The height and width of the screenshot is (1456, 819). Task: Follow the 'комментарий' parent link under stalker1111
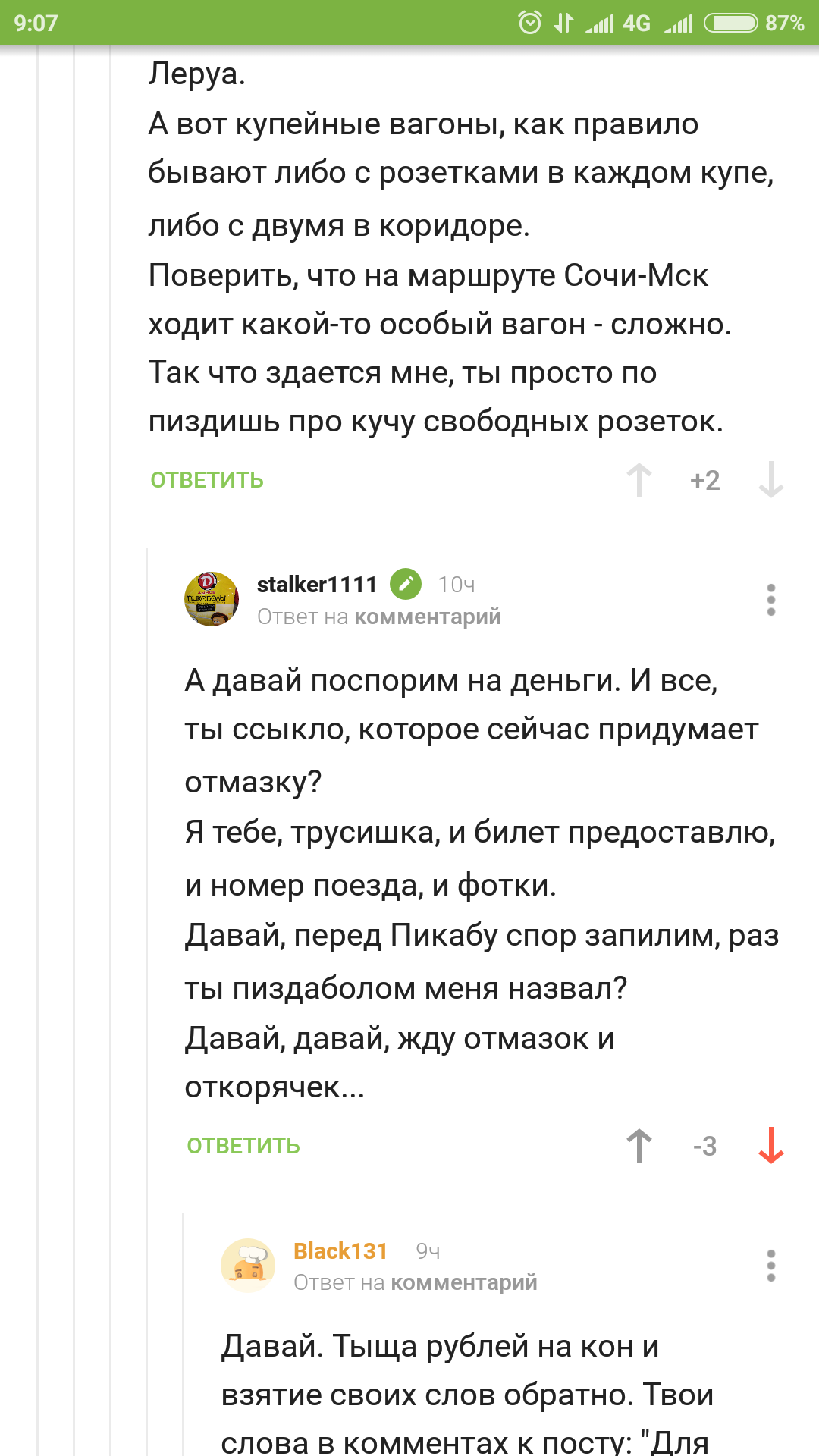pyautogui.click(x=428, y=617)
